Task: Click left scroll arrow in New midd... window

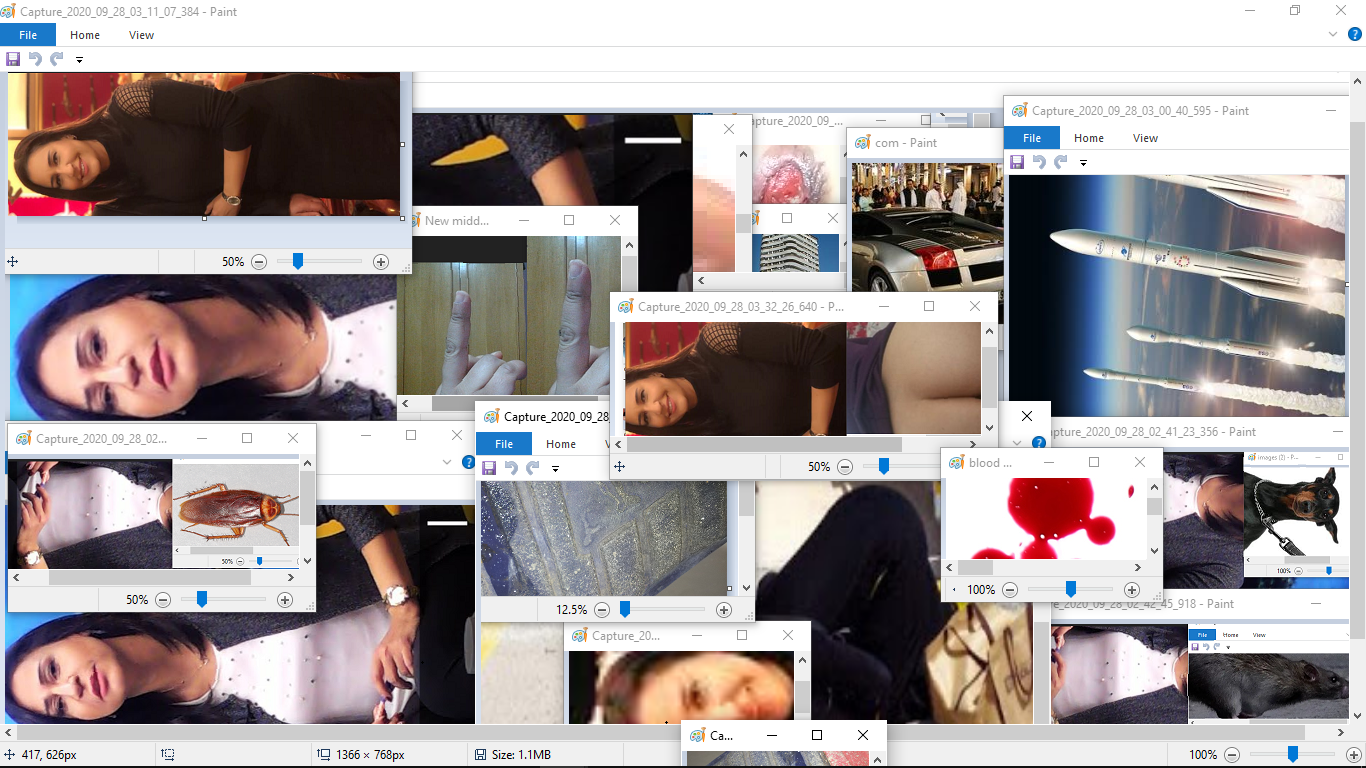Action: tap(406, 404)
